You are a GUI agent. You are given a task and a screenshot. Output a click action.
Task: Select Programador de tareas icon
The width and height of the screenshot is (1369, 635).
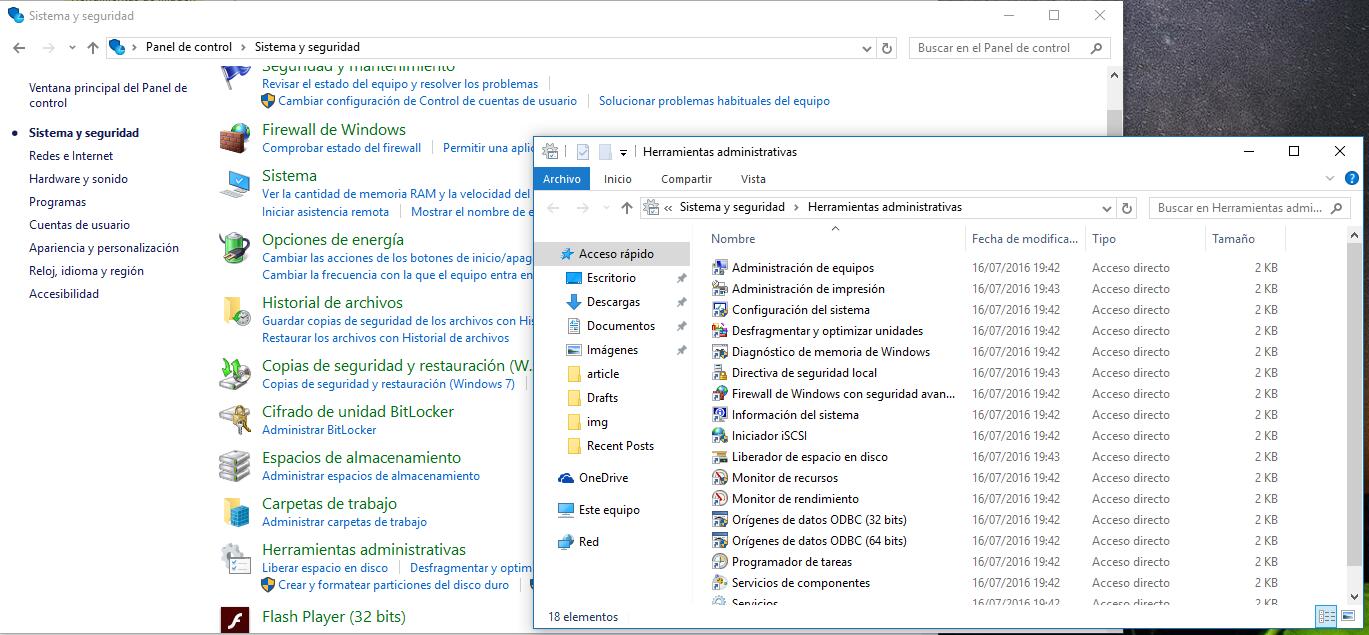(x=719, y=561)
